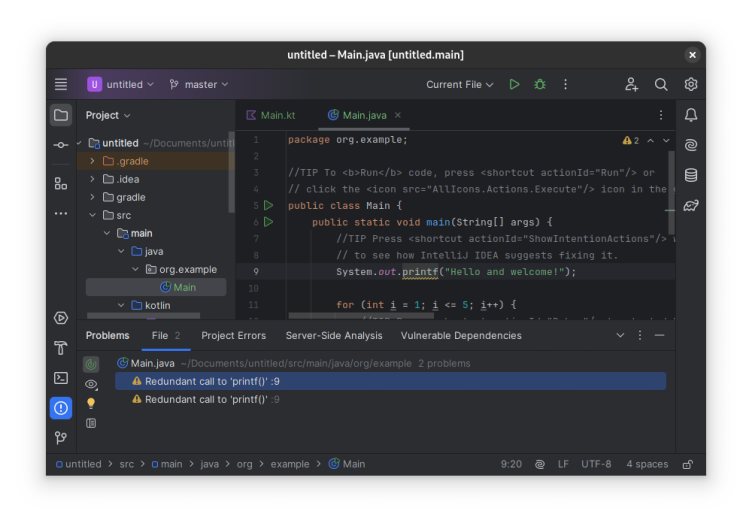This screenshot has height=526, width=752.
Task: Run the current file
Action: click(x=514, y=84)
